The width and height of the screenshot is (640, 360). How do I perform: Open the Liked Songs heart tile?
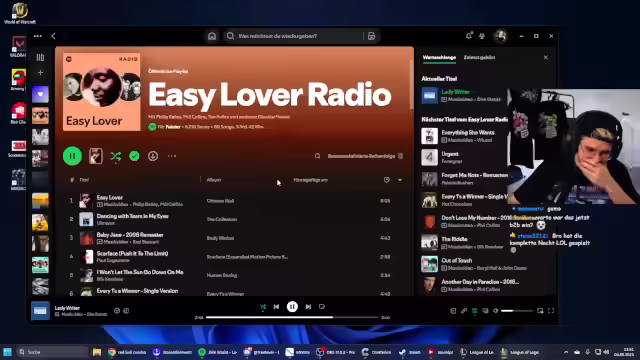[40, 94]
